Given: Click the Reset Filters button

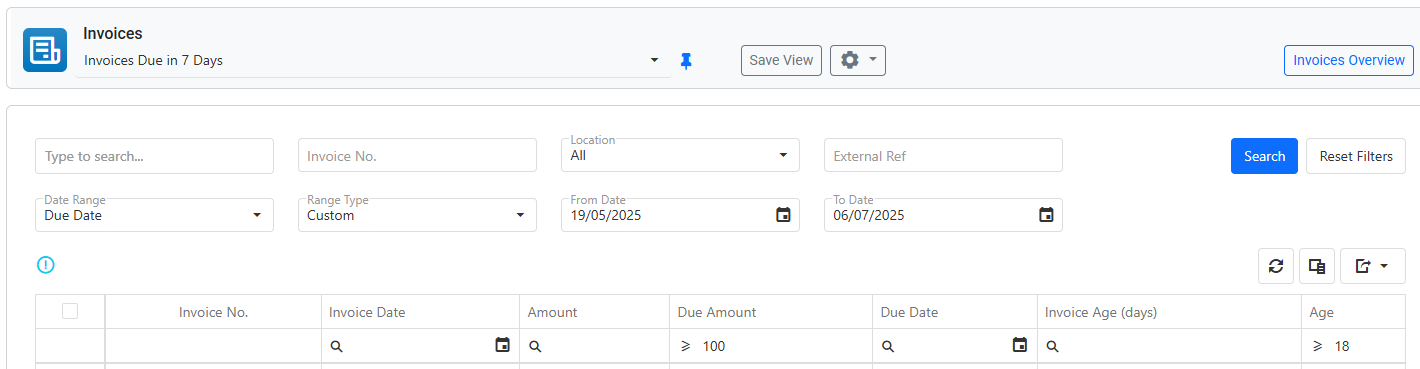Looking at the screenshot, I should (x=1356, y=156).
